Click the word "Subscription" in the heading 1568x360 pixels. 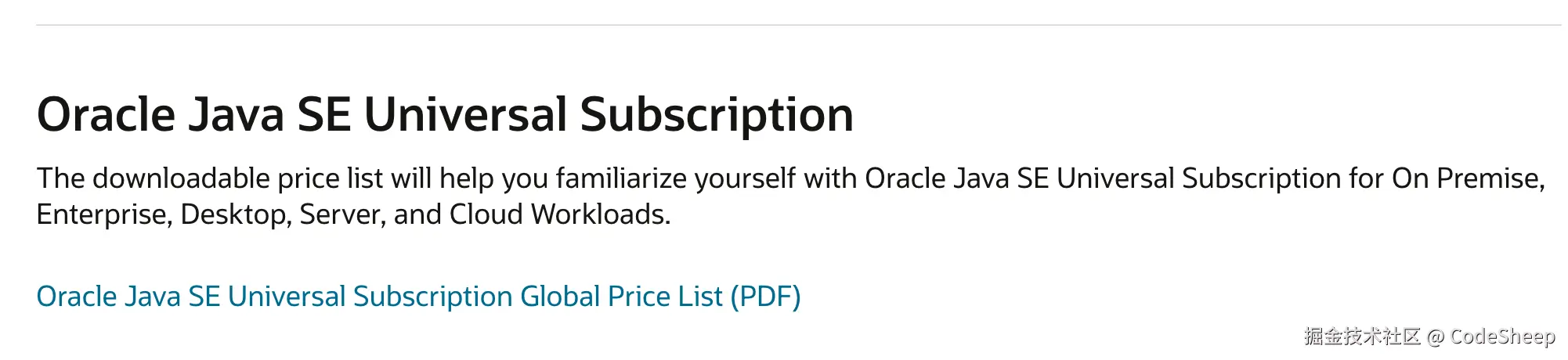[717, 115]
